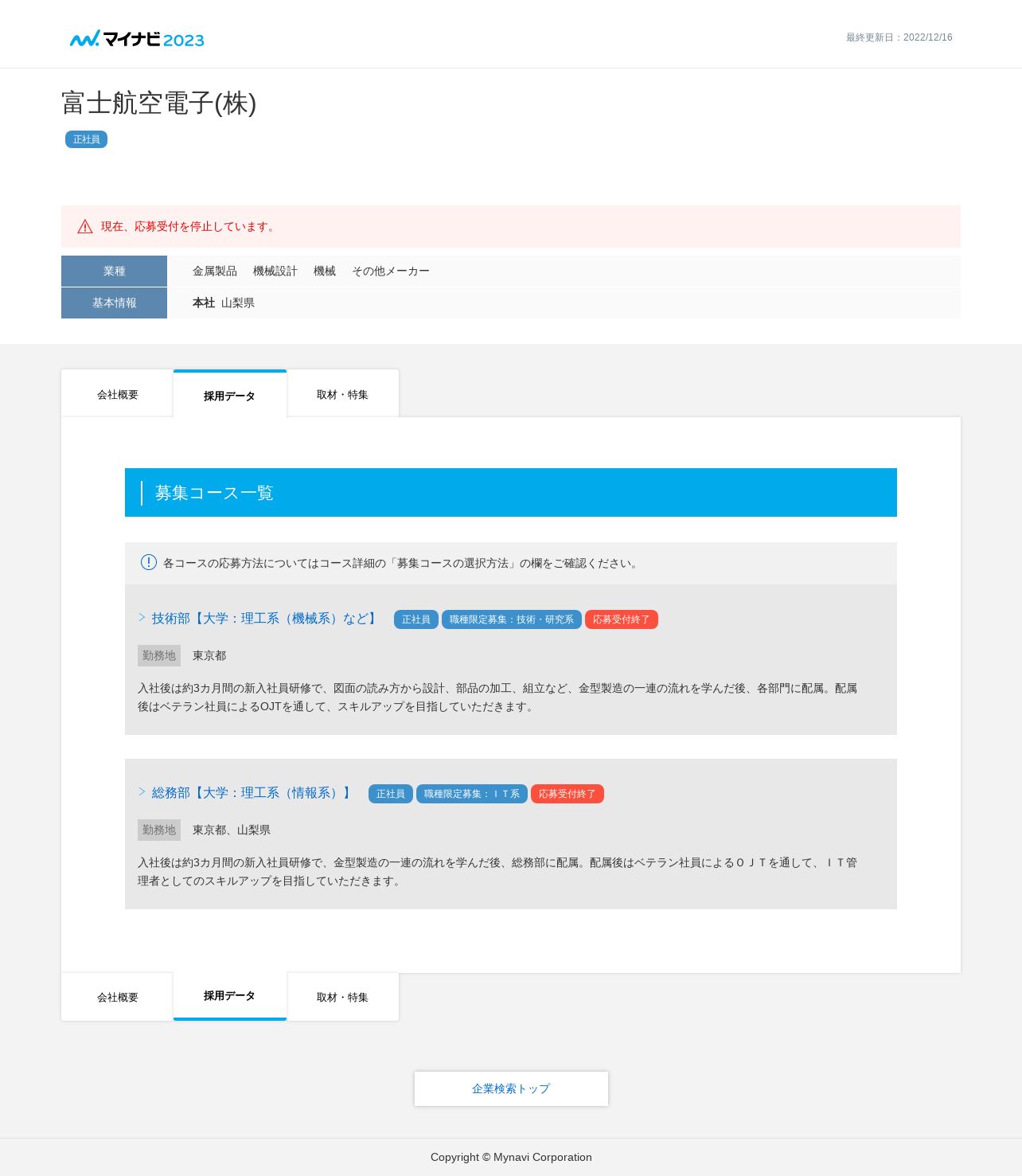
Task: Open the マイナビ2023 logo link
Action: tap(137, 39)
